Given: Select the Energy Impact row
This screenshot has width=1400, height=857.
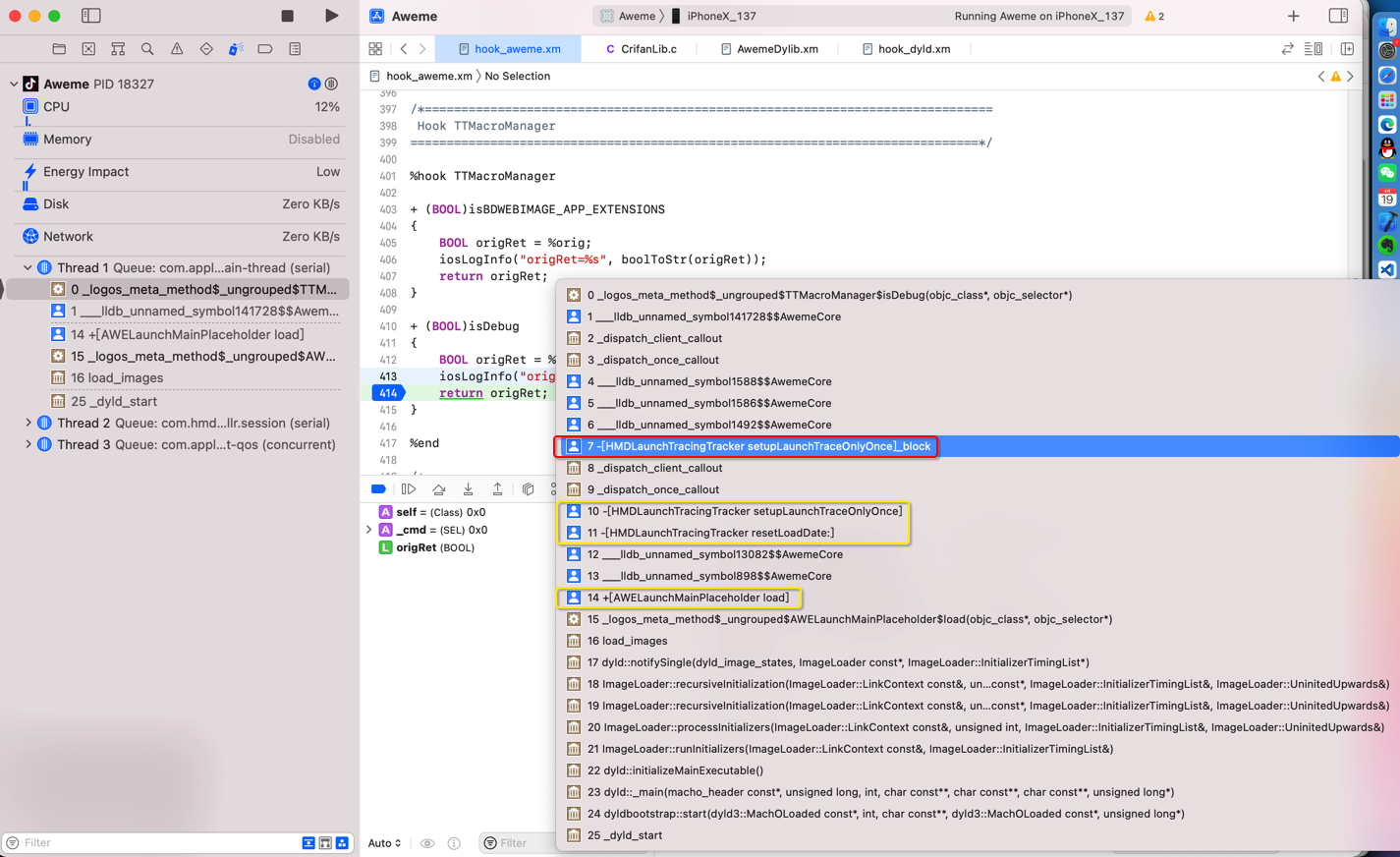Looking at the screenshot, I should point(180,172).
